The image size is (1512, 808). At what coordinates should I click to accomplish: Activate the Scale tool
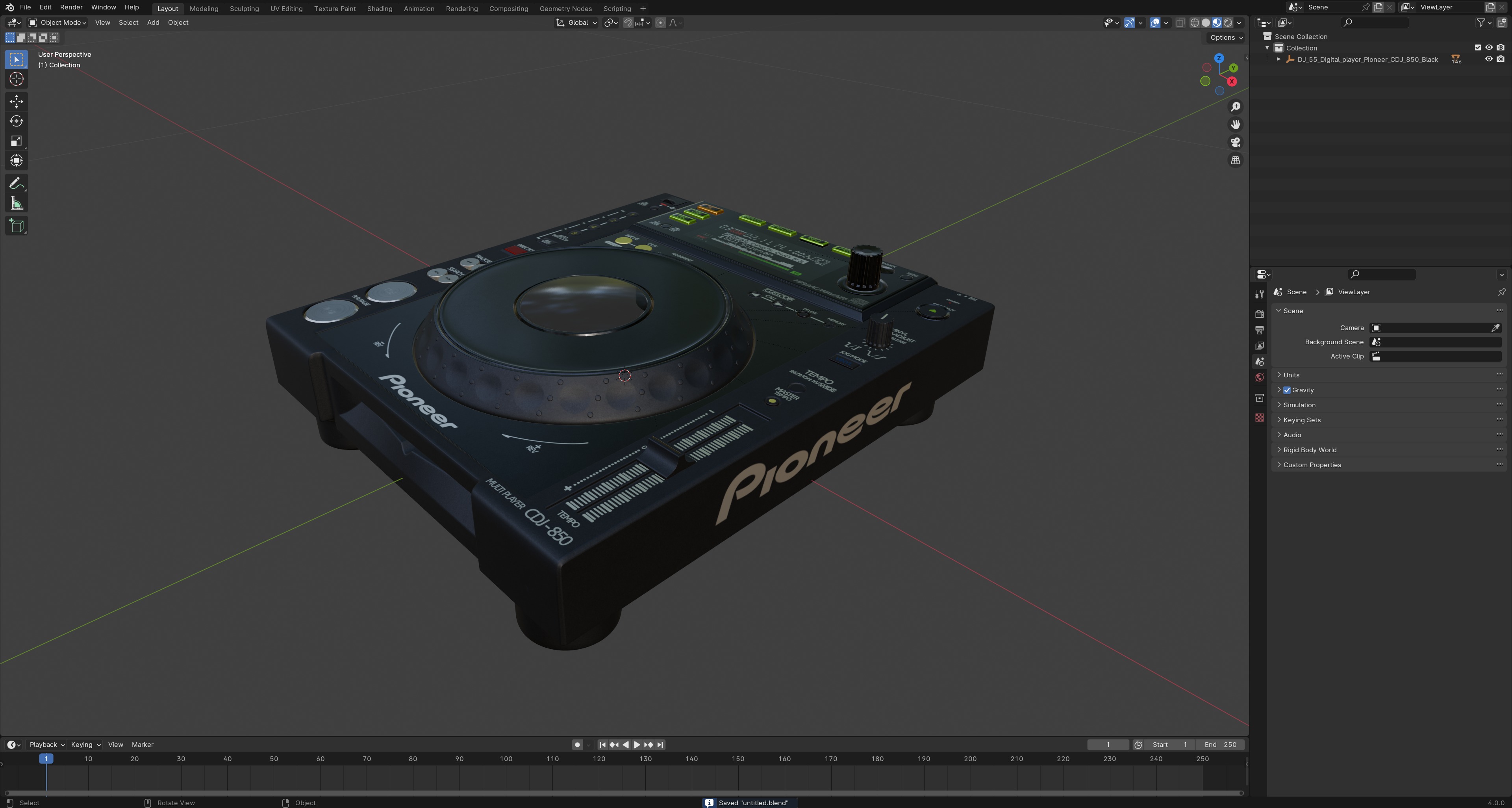tap(17, 141)
